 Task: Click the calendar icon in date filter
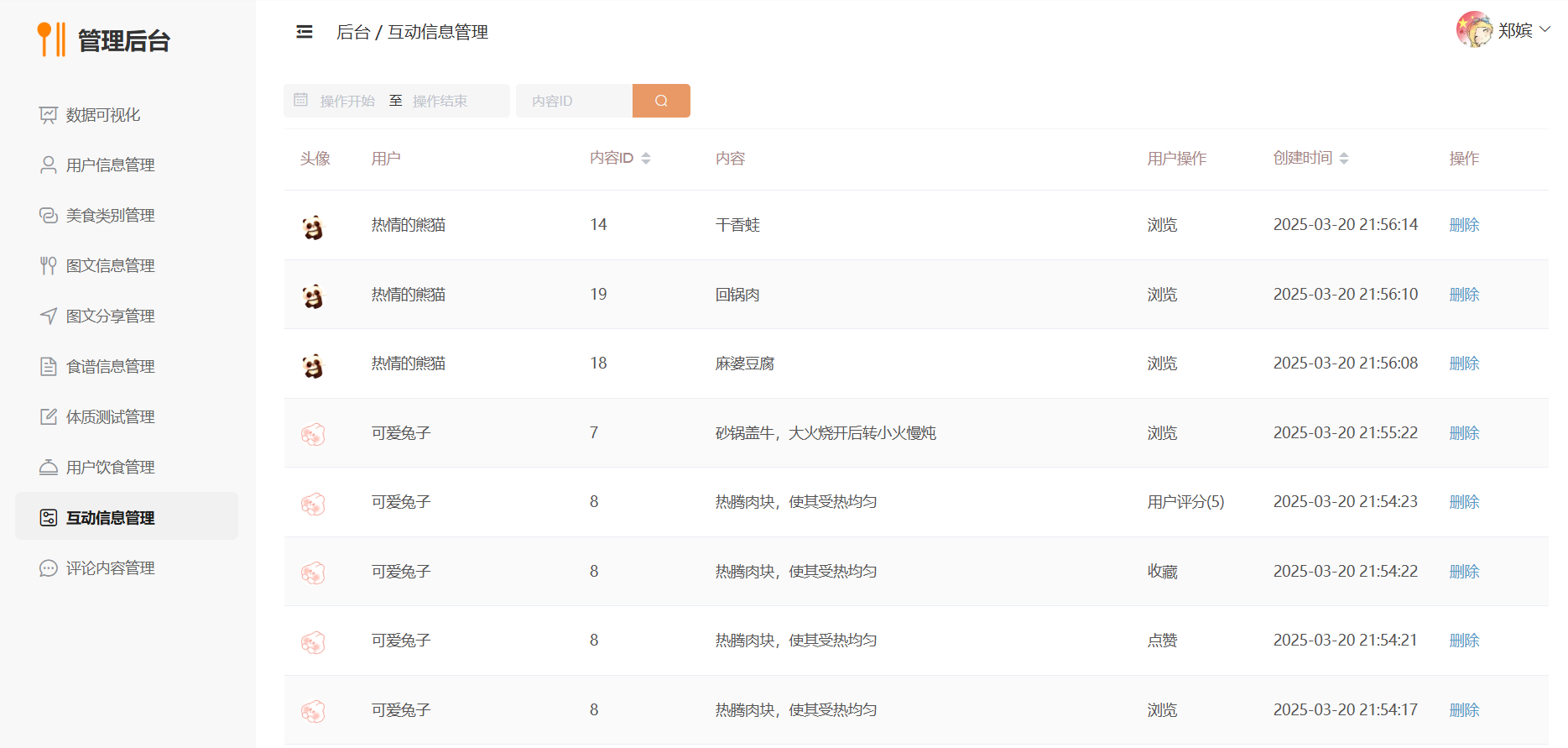point(301,100)
